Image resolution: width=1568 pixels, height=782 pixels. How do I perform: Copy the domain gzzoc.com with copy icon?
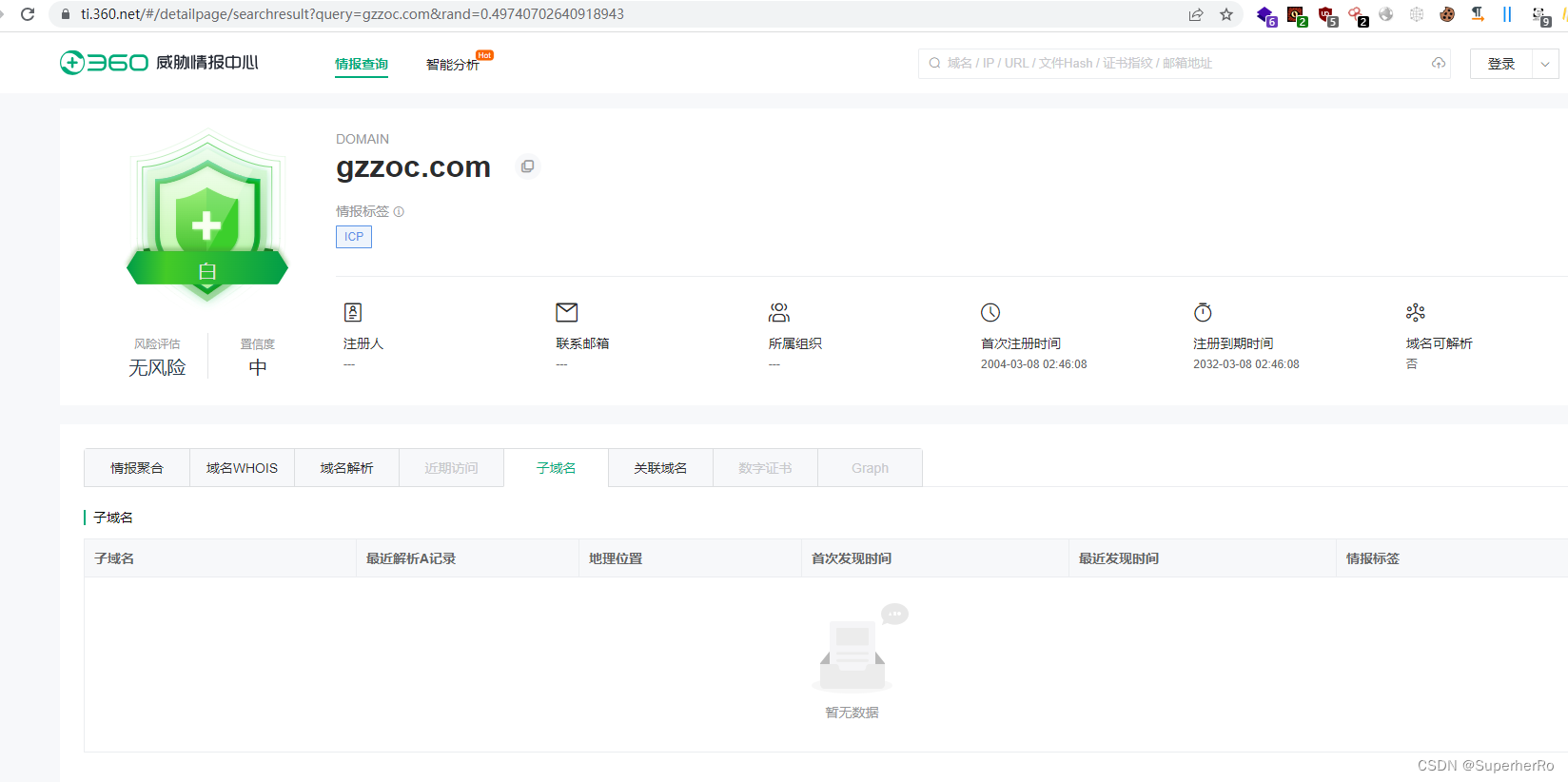point(528,166)
